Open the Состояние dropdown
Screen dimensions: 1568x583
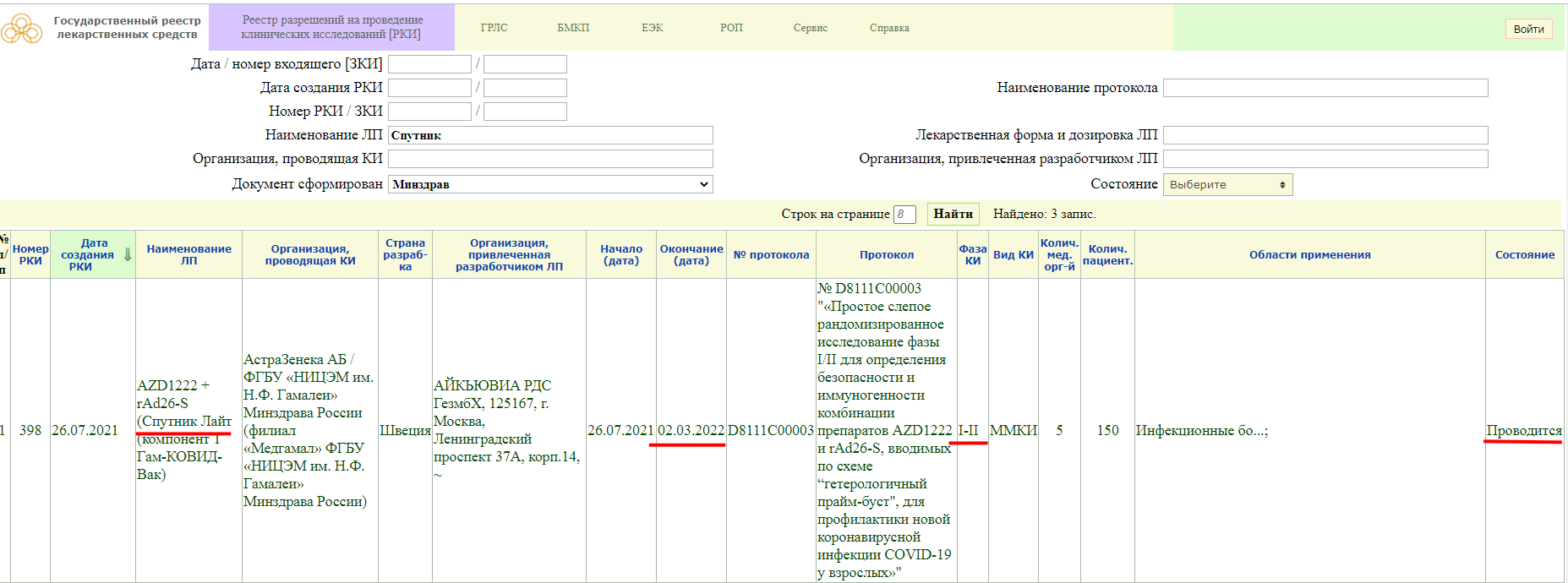pos(1228,184)
